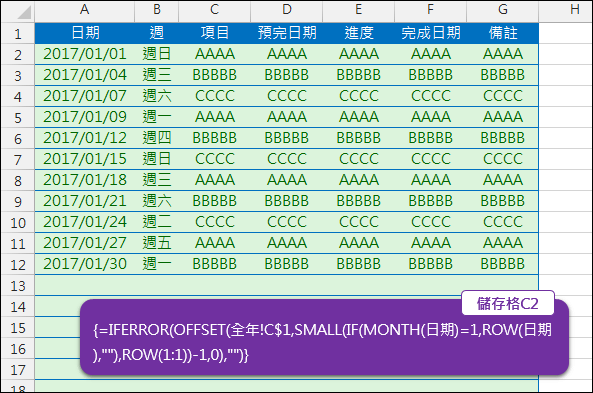The image size is (593, 393).
Task: Click the 儲存格C2 callout label
Action: 508,303
